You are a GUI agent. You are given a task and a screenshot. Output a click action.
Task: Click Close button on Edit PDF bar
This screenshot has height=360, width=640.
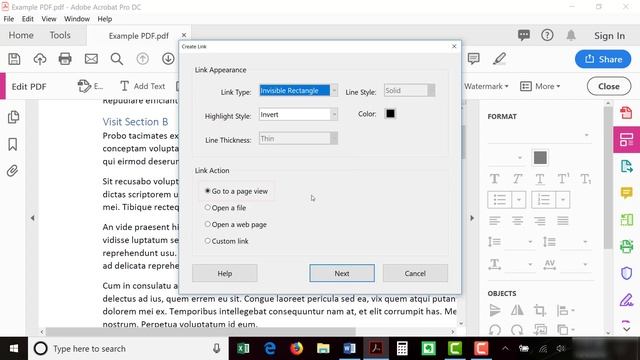point(609,86)
